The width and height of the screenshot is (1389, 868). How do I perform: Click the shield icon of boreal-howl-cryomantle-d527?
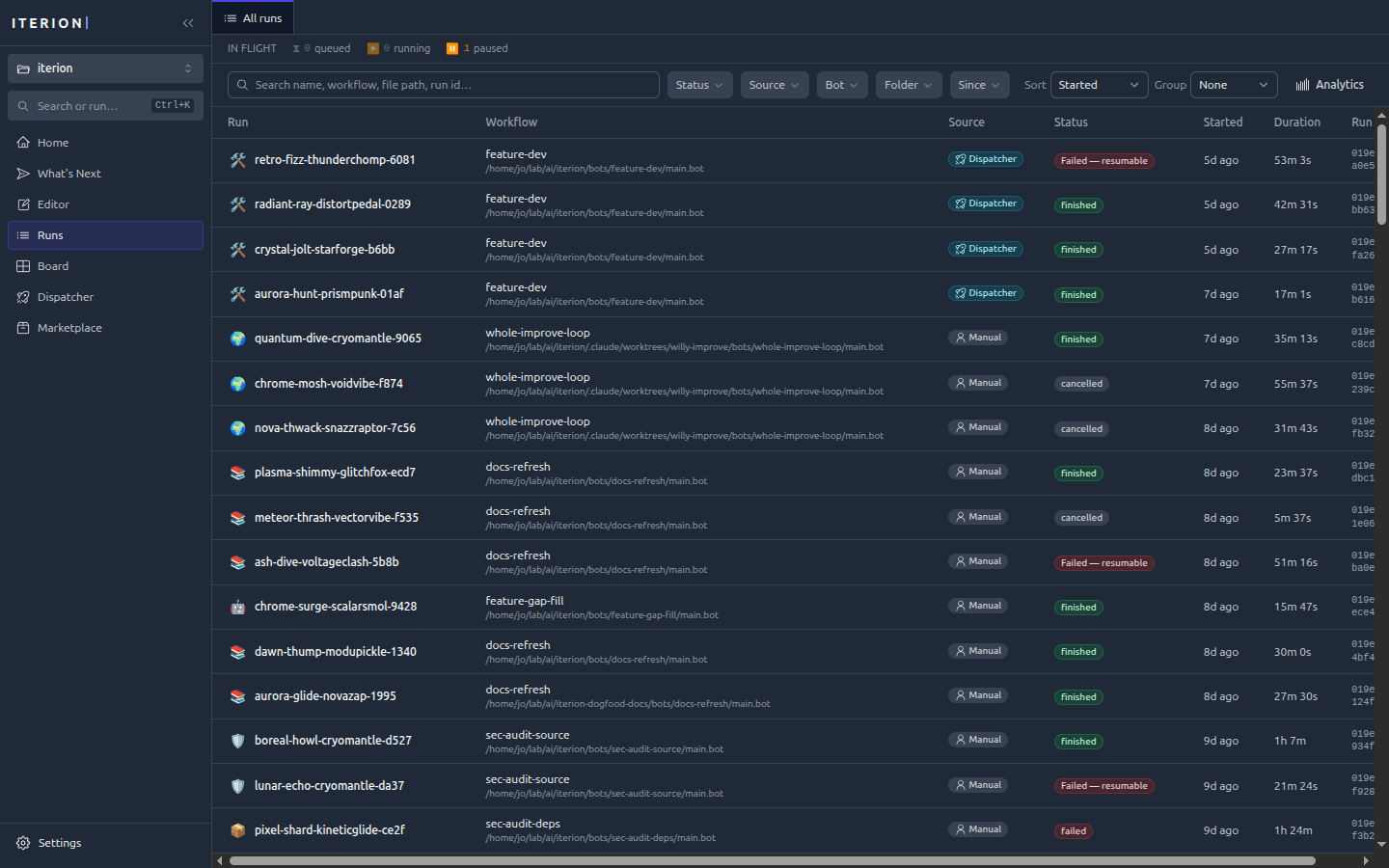click(x=238, y=741)
